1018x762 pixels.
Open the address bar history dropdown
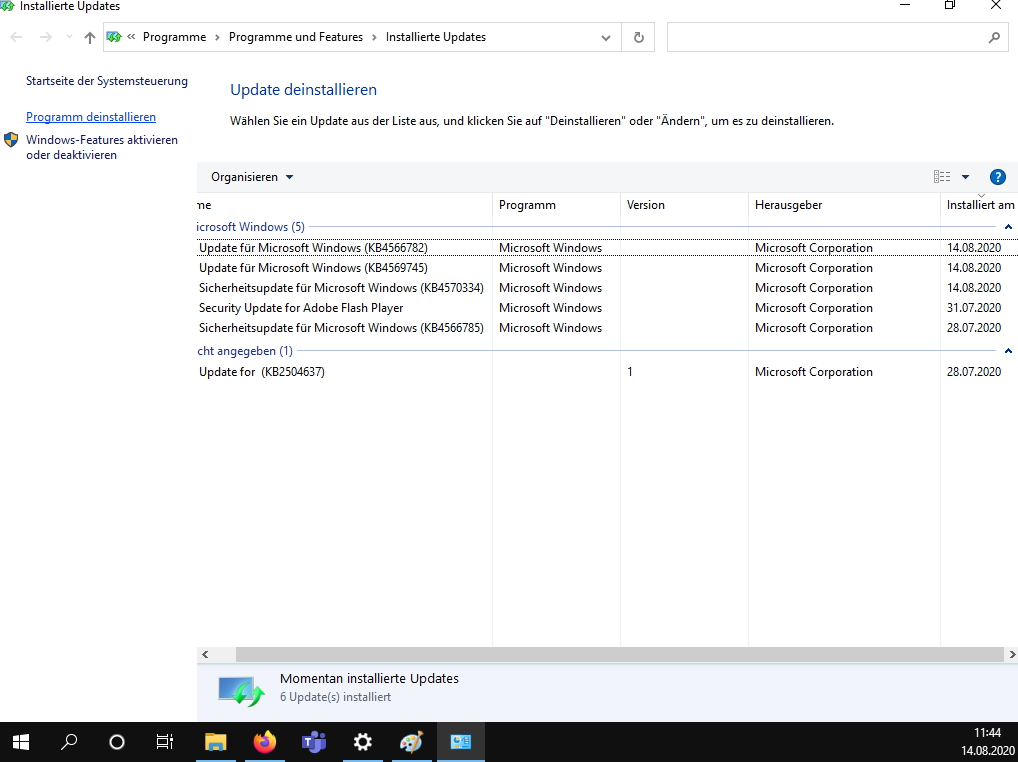coord(606,38)
